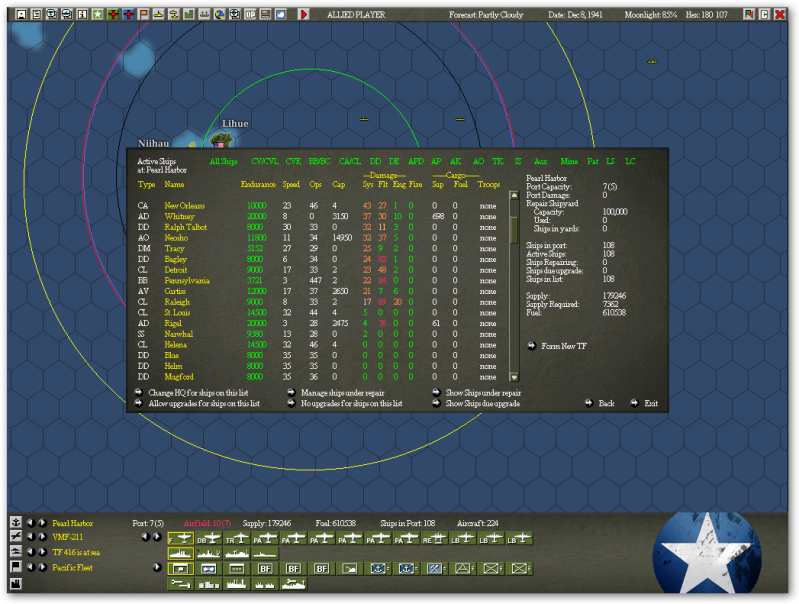
Task: Select the DB dive bomber squadron icon
Action: point(208,539)
